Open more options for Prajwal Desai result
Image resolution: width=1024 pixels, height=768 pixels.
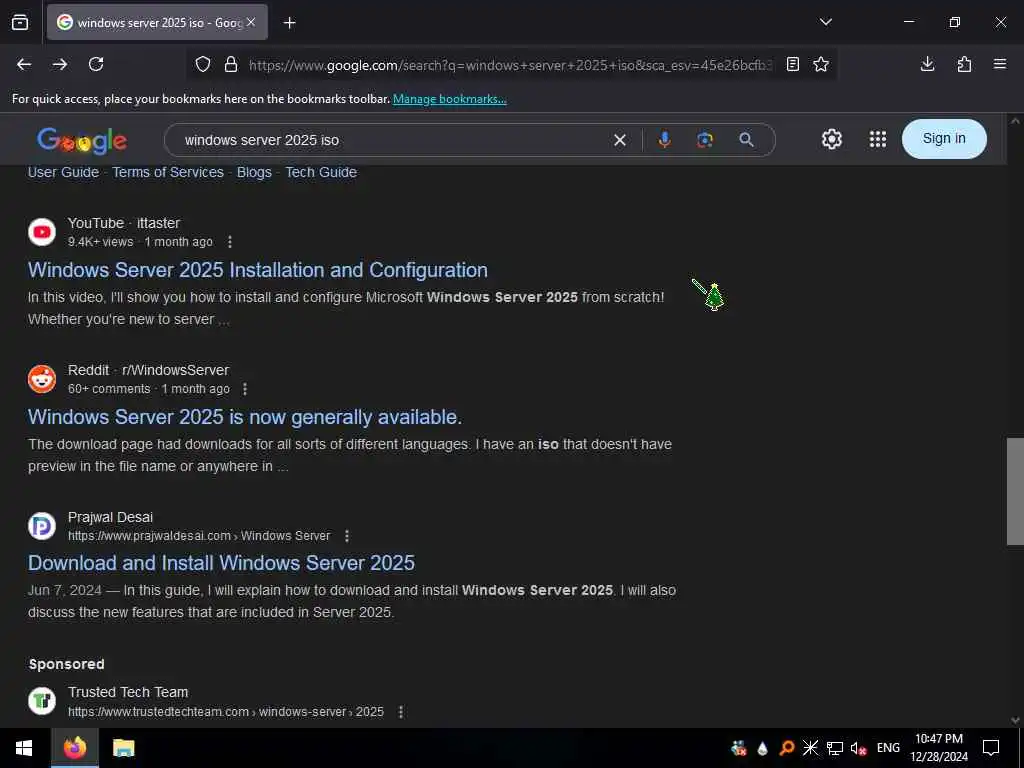(x=347, y=536)
